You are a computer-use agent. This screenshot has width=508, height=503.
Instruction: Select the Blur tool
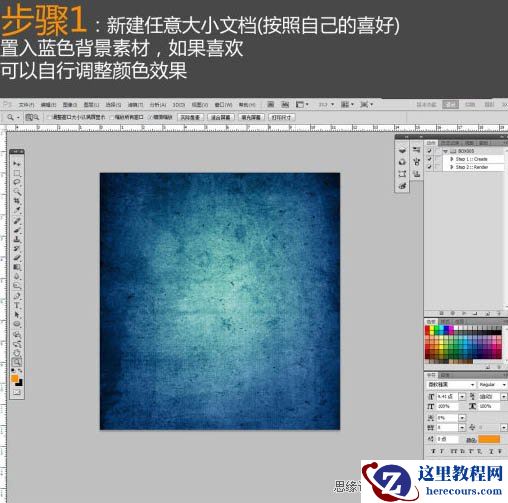pyautogui.click(x=17, y=277)
